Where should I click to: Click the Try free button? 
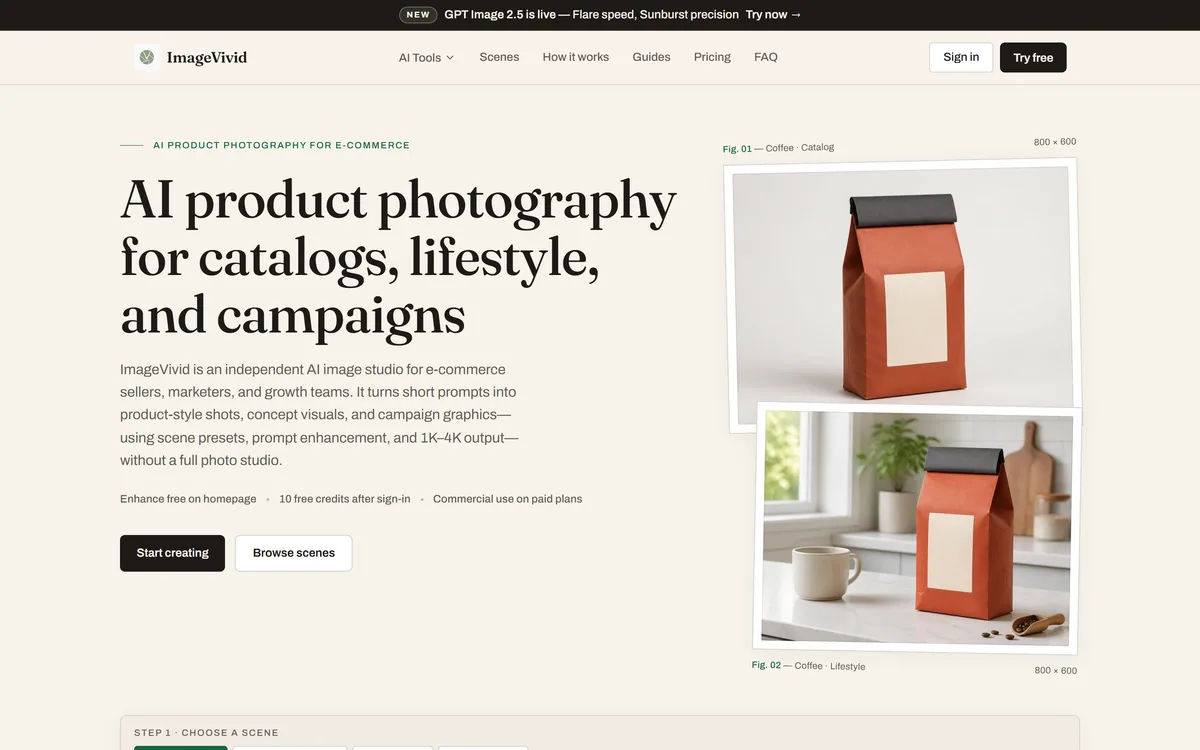point(1033,57)
